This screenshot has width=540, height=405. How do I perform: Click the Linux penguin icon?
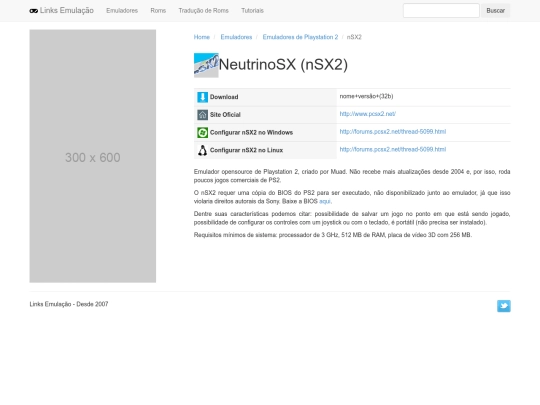coord(202,150)
